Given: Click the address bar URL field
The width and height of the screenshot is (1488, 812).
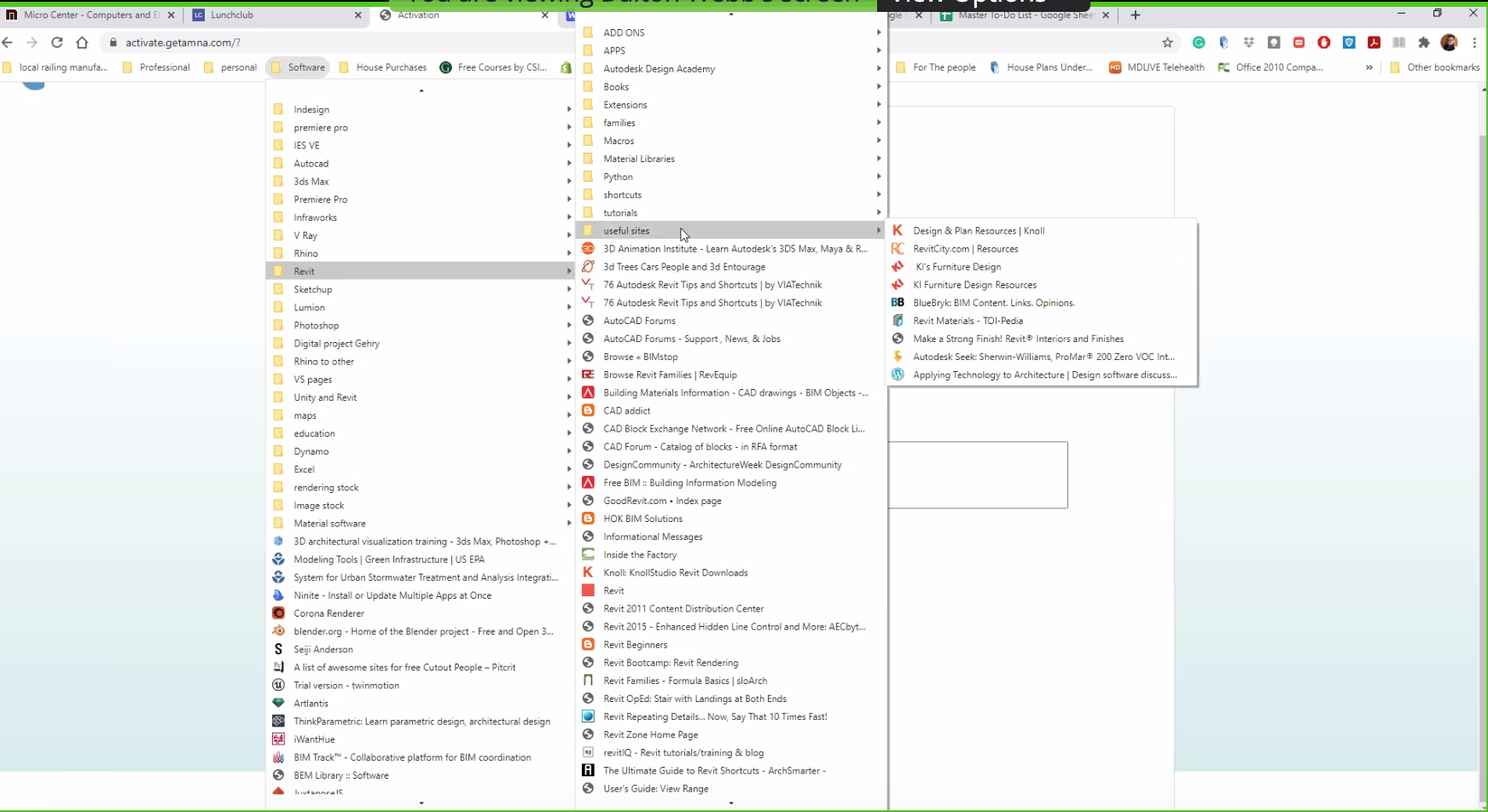Looking at the screenshot, I should point(631,43).
